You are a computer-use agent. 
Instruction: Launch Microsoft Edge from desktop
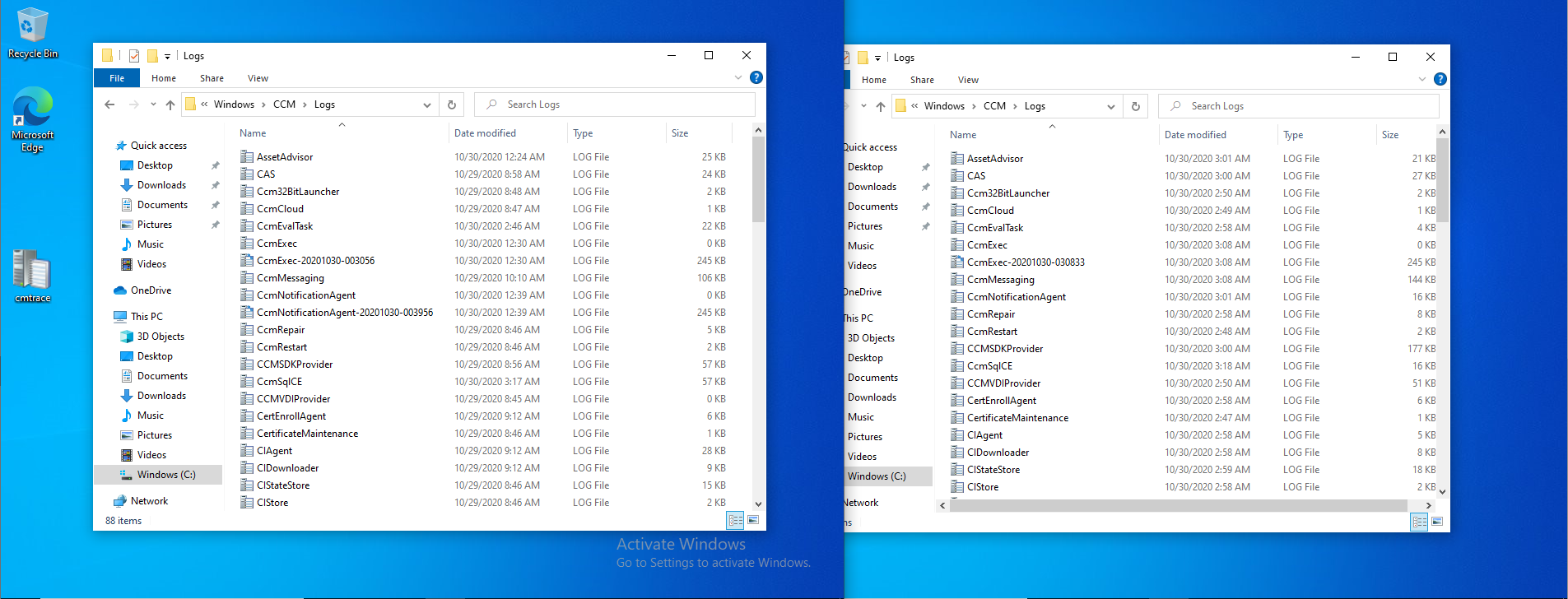(x=32, y=120)
